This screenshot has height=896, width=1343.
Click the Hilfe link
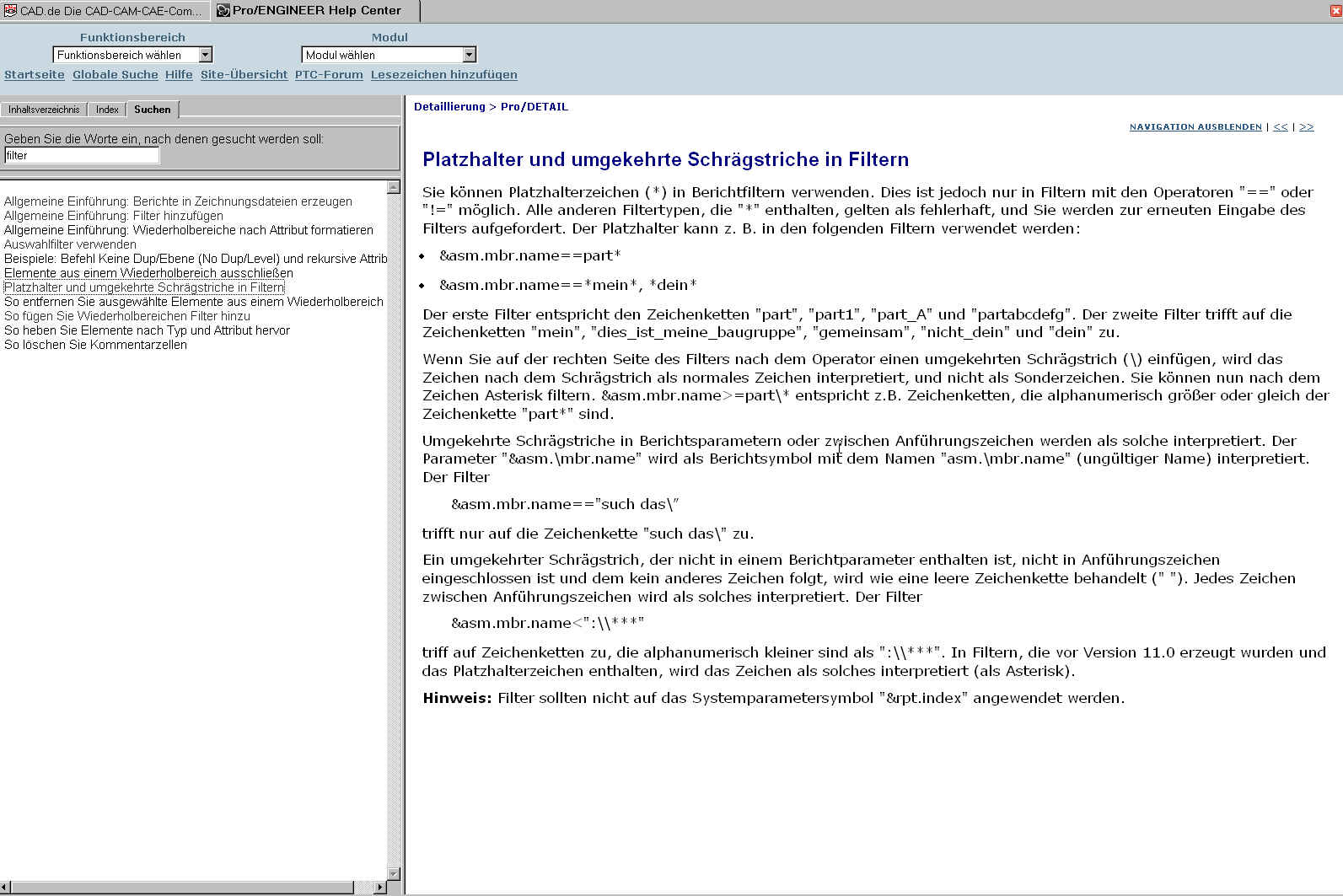click(179, 74)
